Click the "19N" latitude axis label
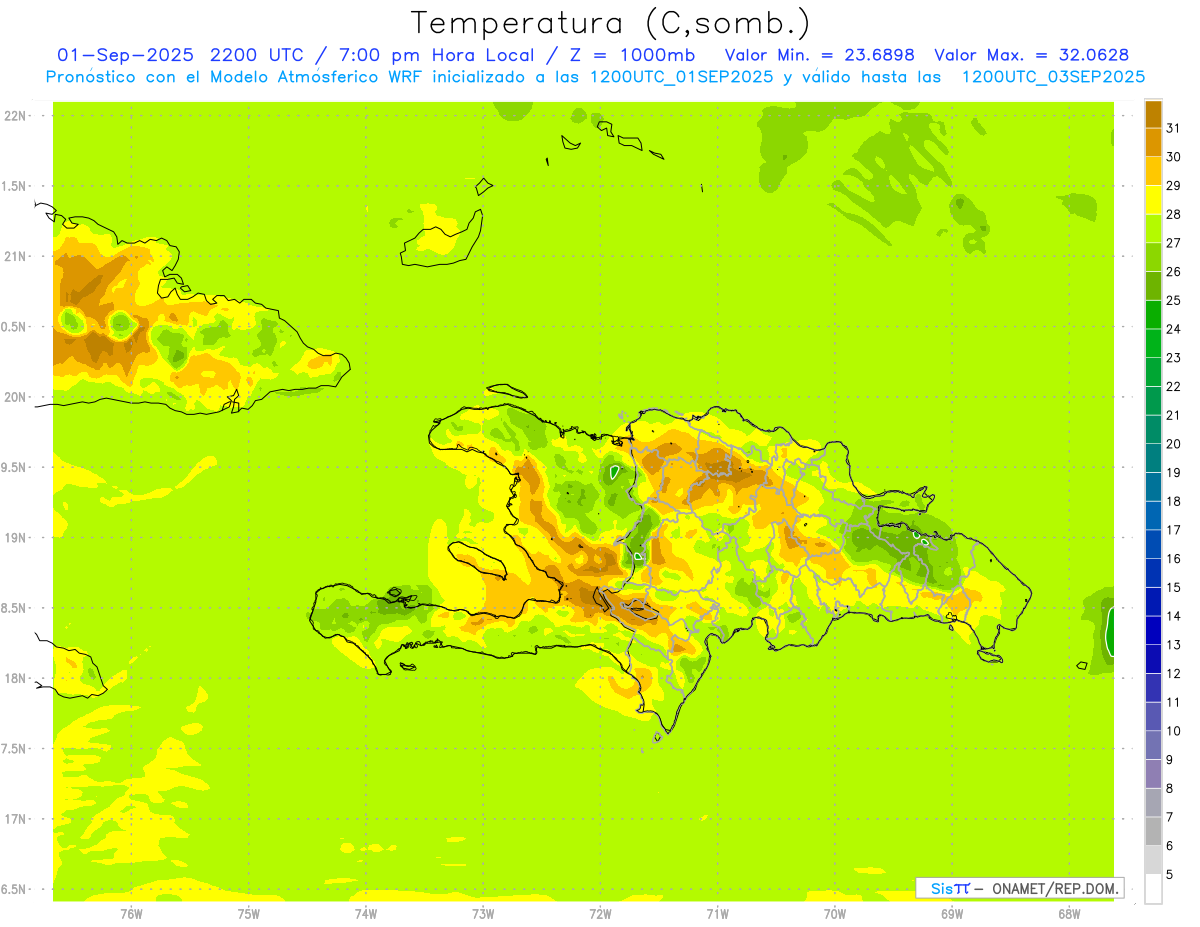Viewport: 1200px width, 927px height. click(15, 538)
